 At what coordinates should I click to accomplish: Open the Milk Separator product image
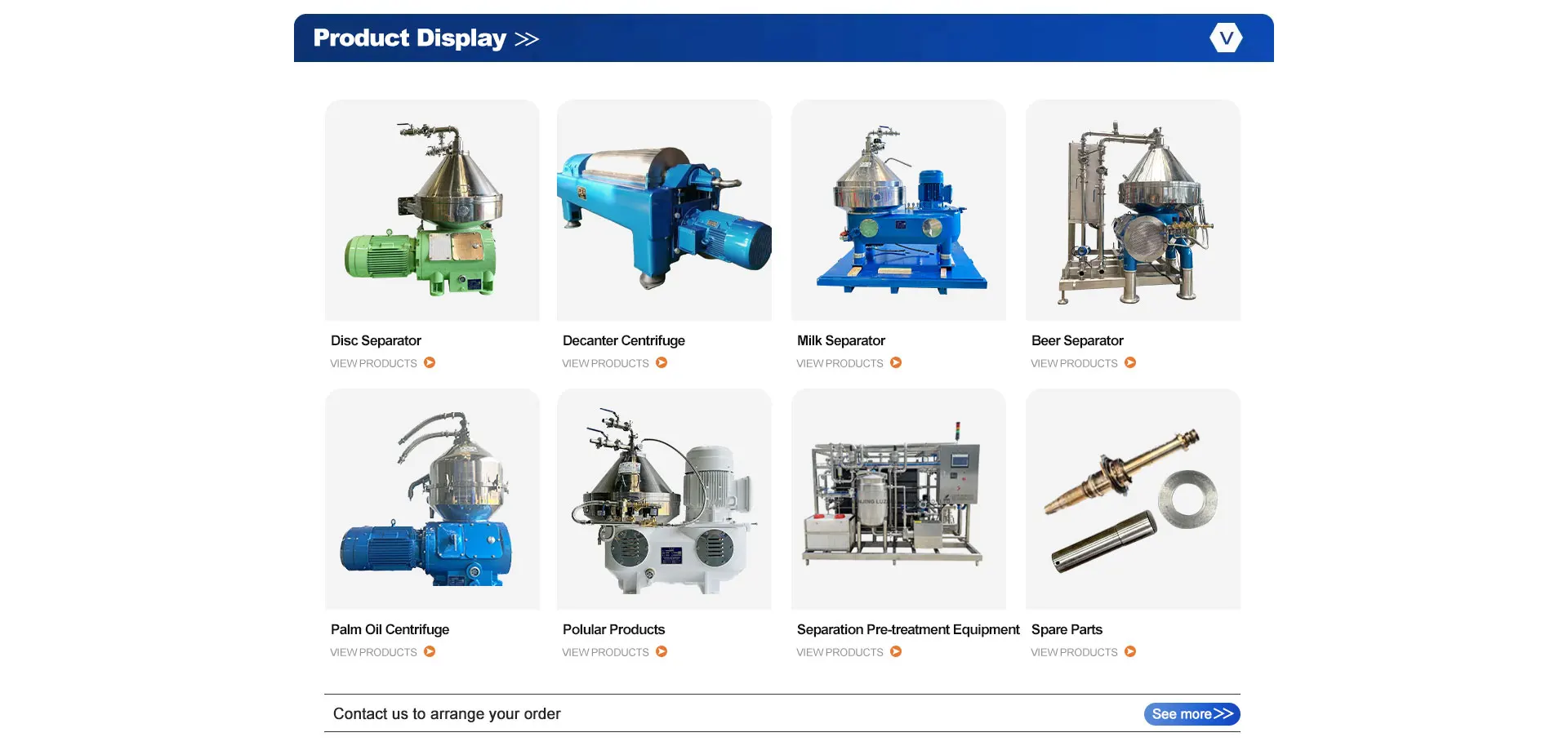point(898,211)
